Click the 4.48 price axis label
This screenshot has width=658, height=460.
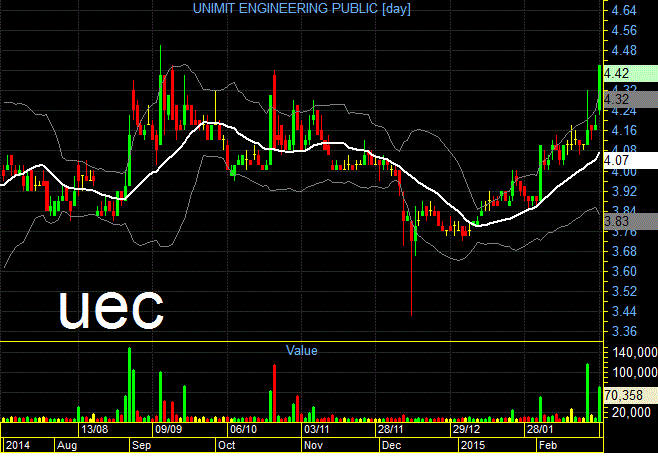tap(624, 51)
